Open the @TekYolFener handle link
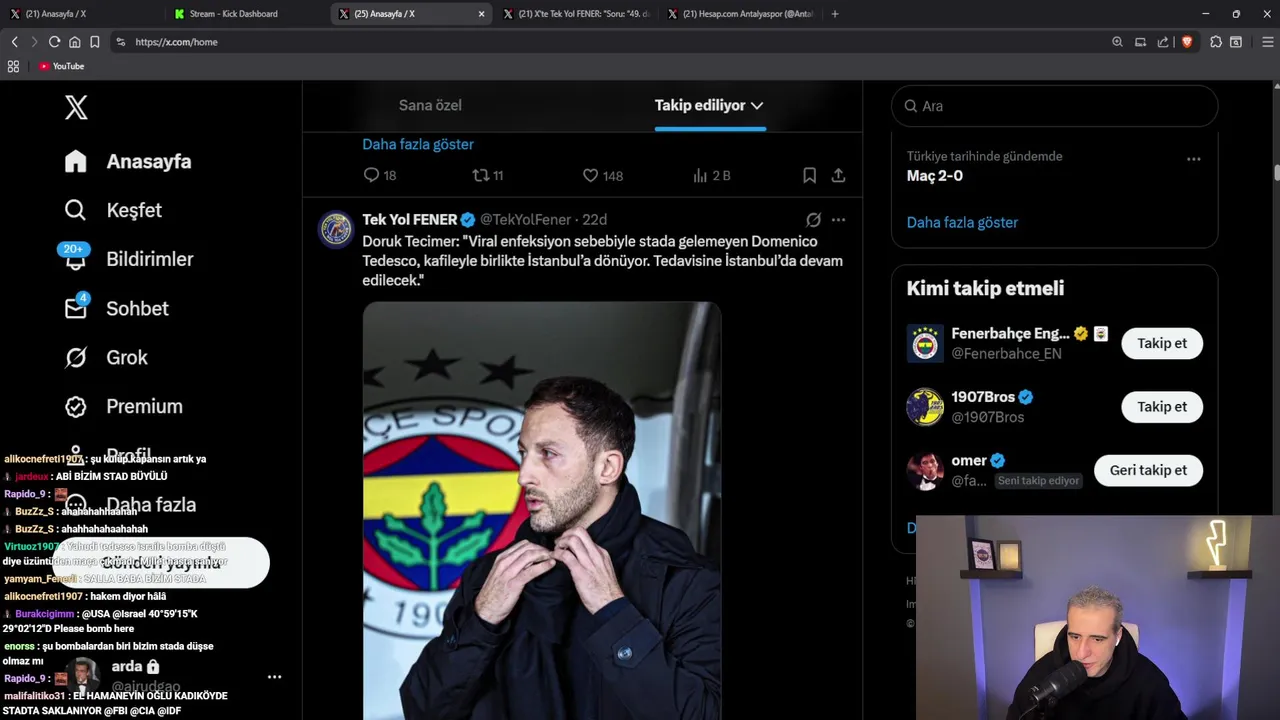Viewport: 1280px width, 720px height. [x=525, y=219]
